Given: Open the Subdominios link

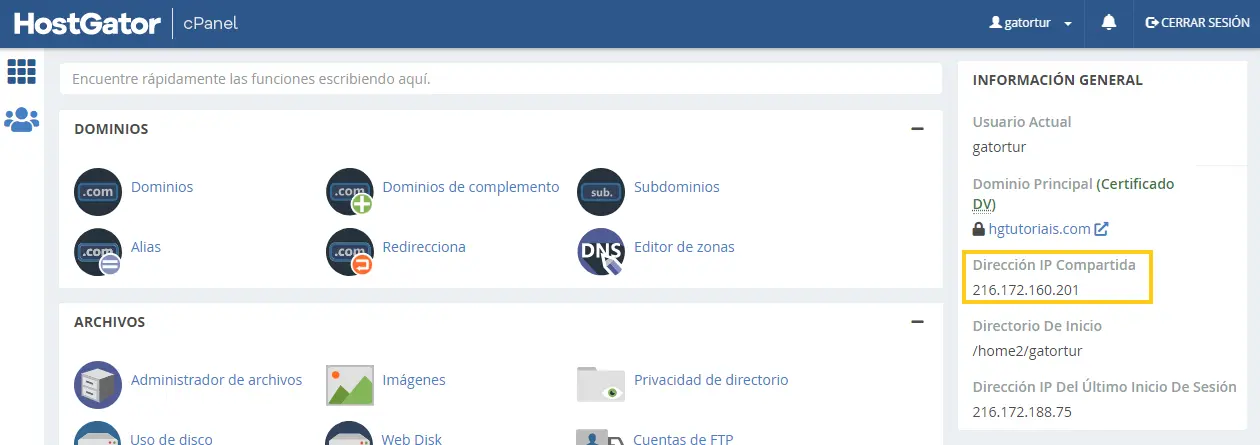Looking at the screenshot, I should tap(677, 187).
